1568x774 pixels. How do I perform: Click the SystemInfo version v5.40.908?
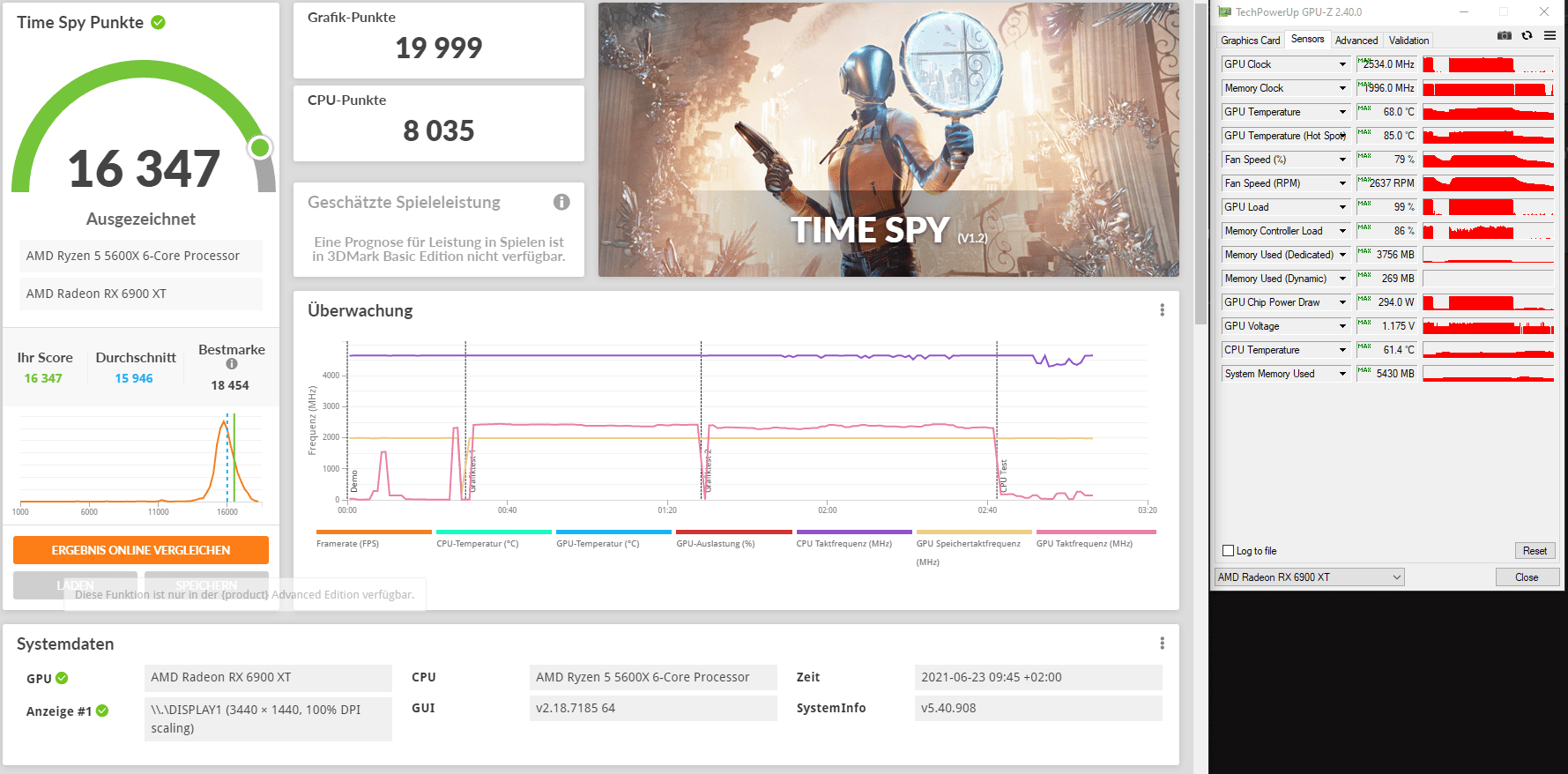(1038, 708)
